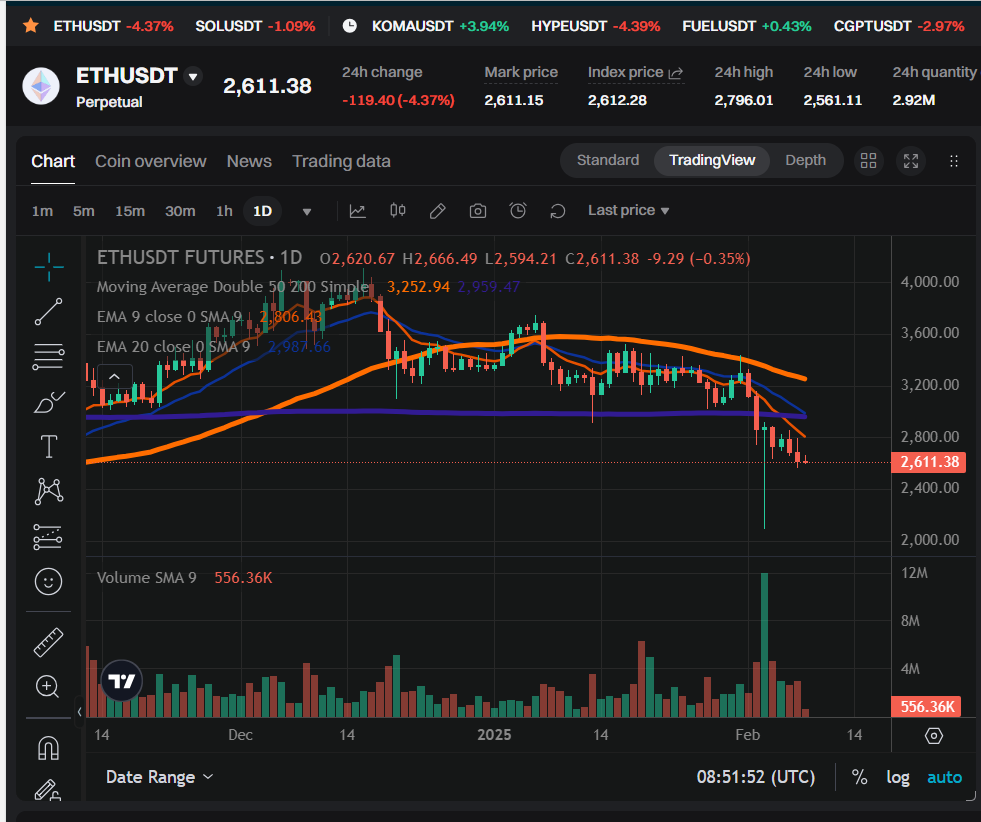Click the EMA 20 close indicator legend

173,347
